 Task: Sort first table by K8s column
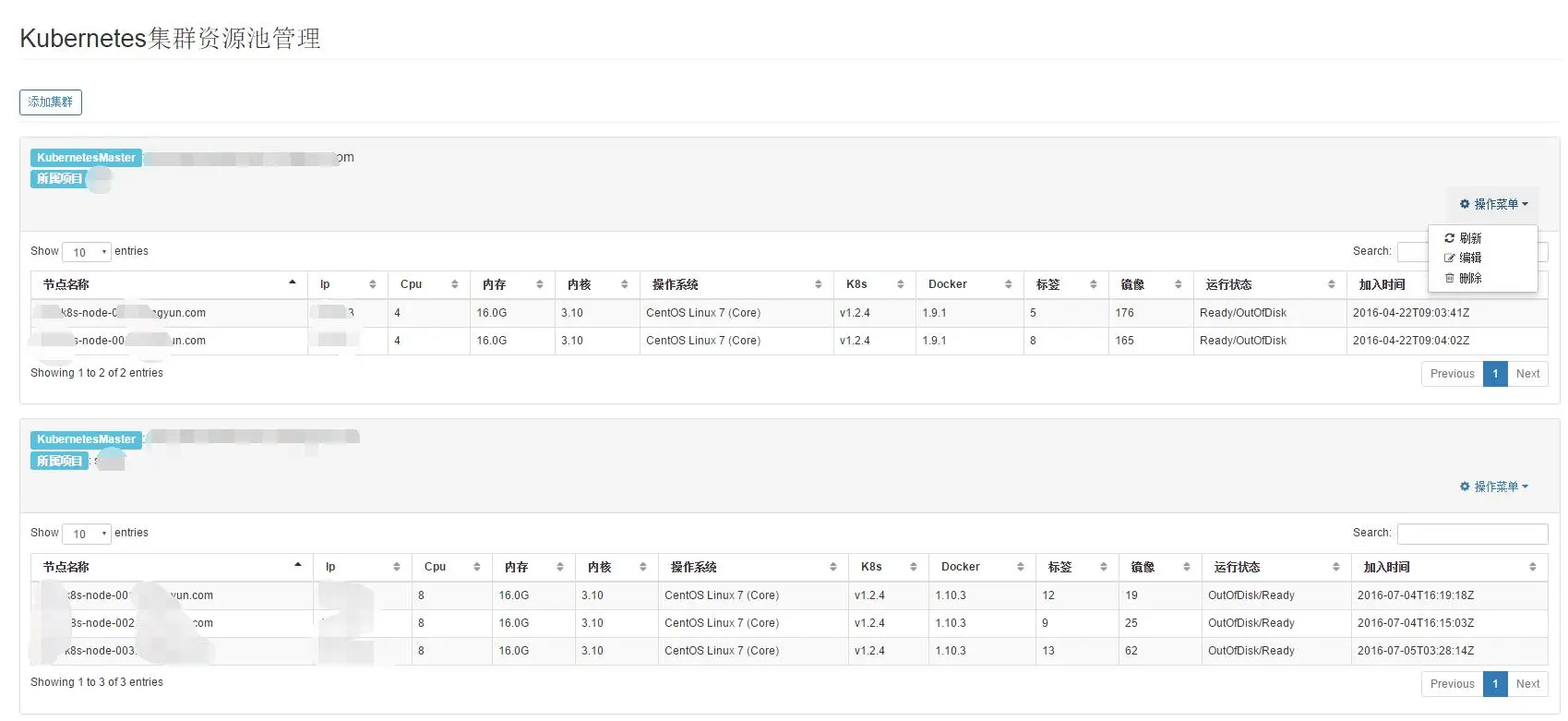click(875, 284)
